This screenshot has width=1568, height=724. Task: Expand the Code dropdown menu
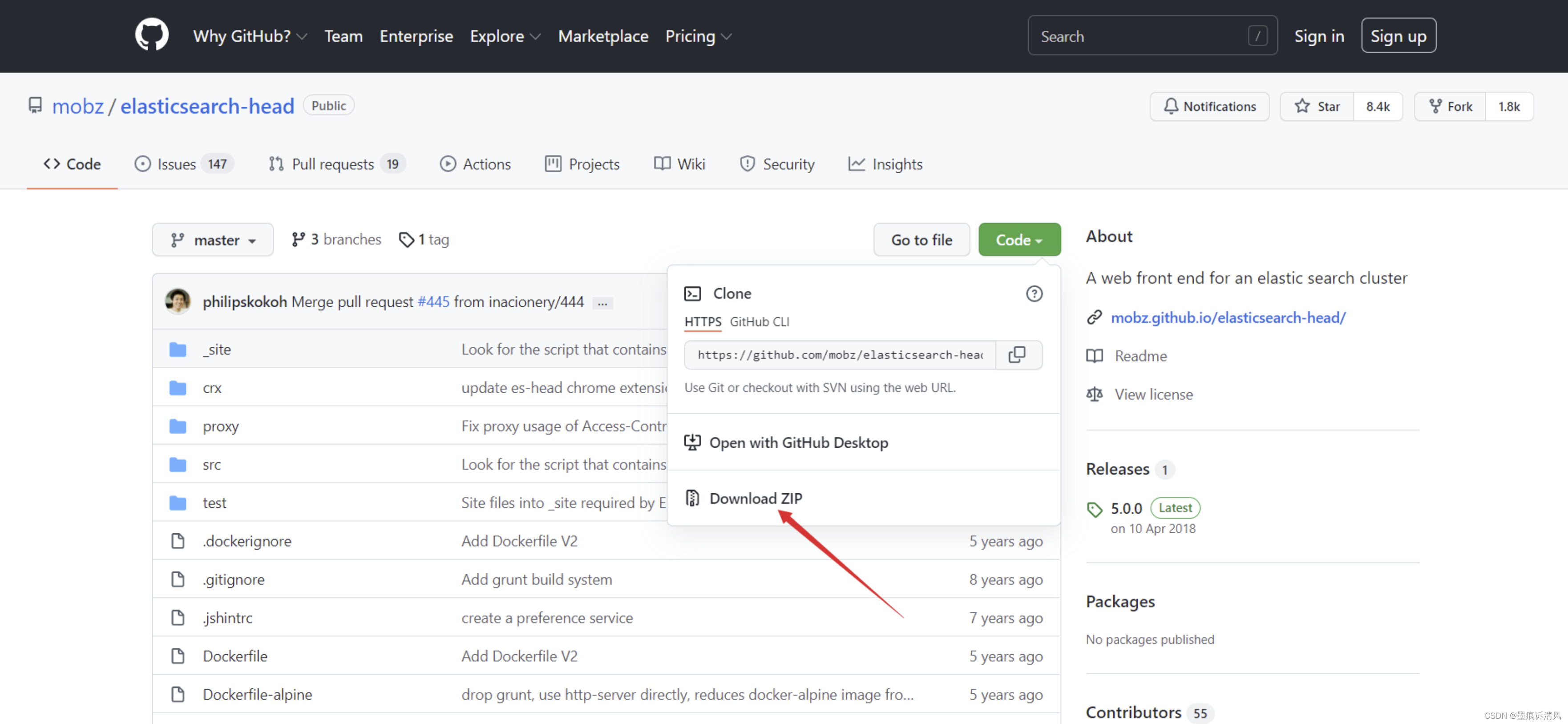point(1019,239)
